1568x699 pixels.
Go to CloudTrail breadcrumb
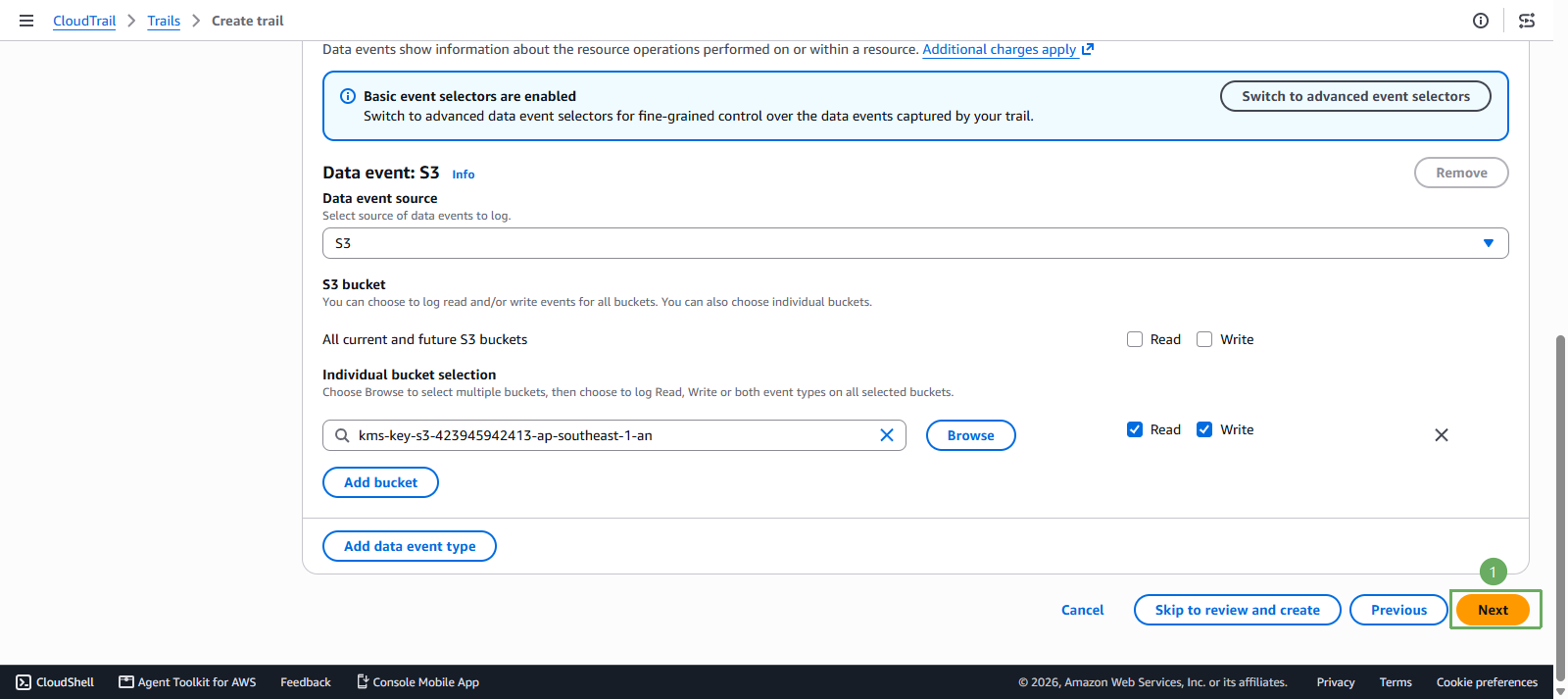pos(84,21)
